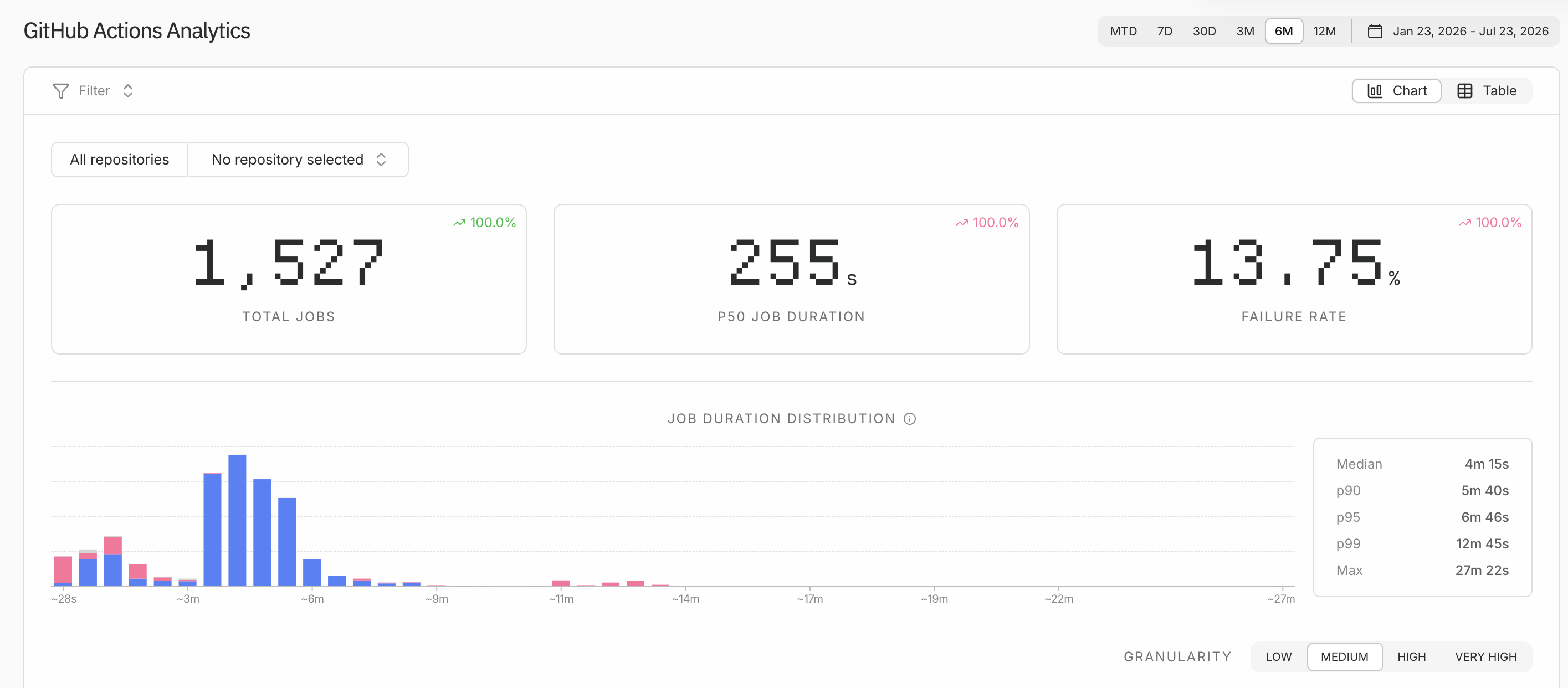Click the pink bar at ~11m tick

coord(561,583)
